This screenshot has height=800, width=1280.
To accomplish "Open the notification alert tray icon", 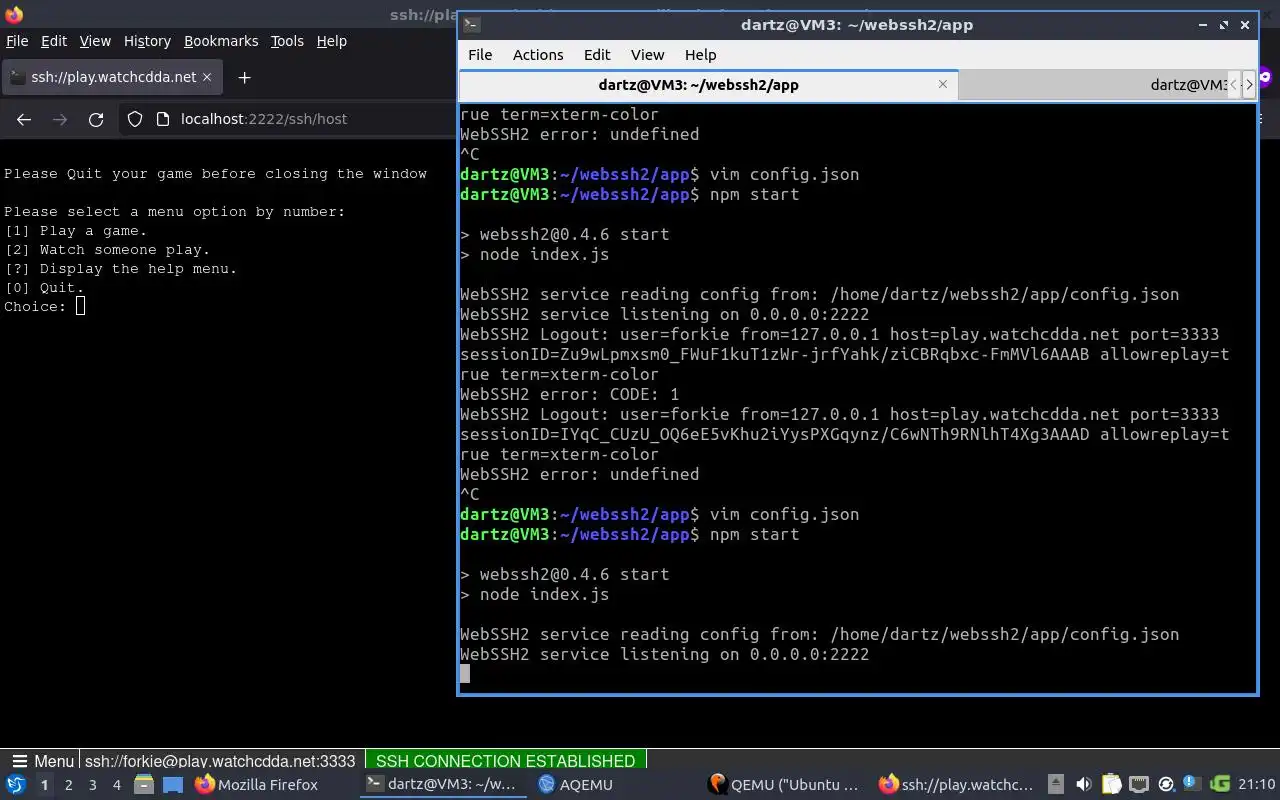I will (x=1192, y=785).
